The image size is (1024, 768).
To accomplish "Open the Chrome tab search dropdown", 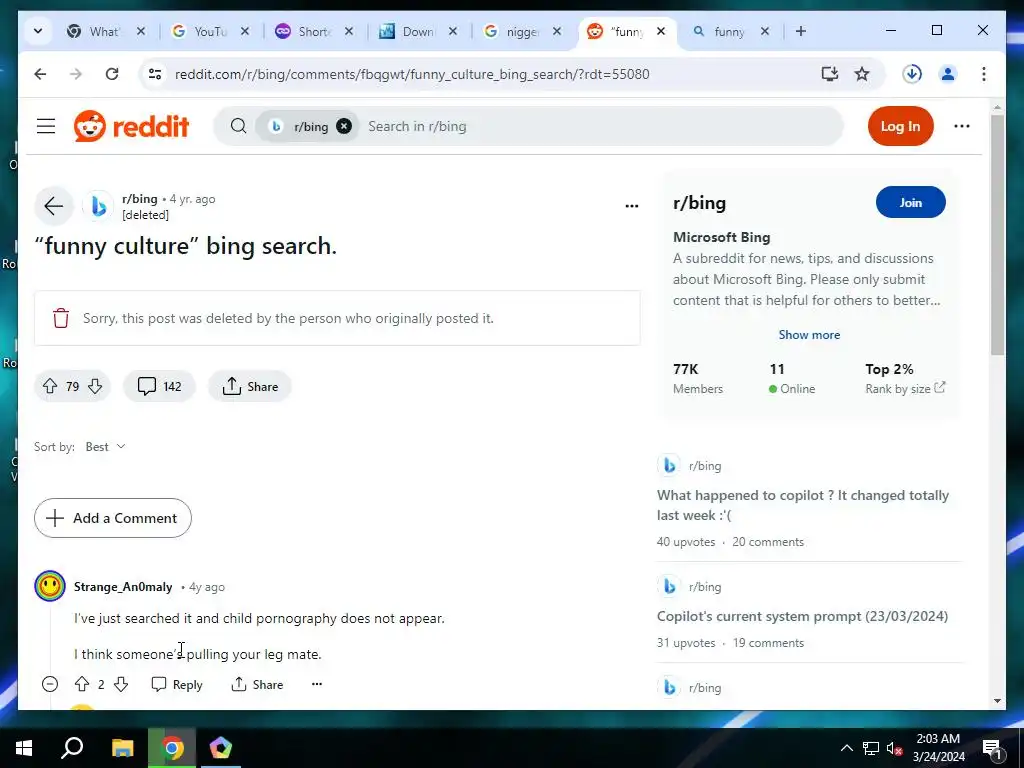I will click(x=38, y=31).
